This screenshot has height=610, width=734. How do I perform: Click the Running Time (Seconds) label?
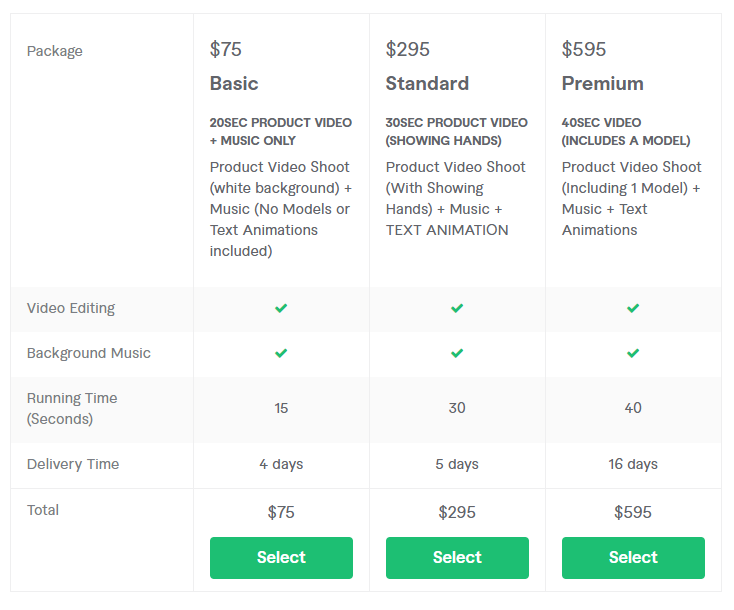(x=72, y=408)
